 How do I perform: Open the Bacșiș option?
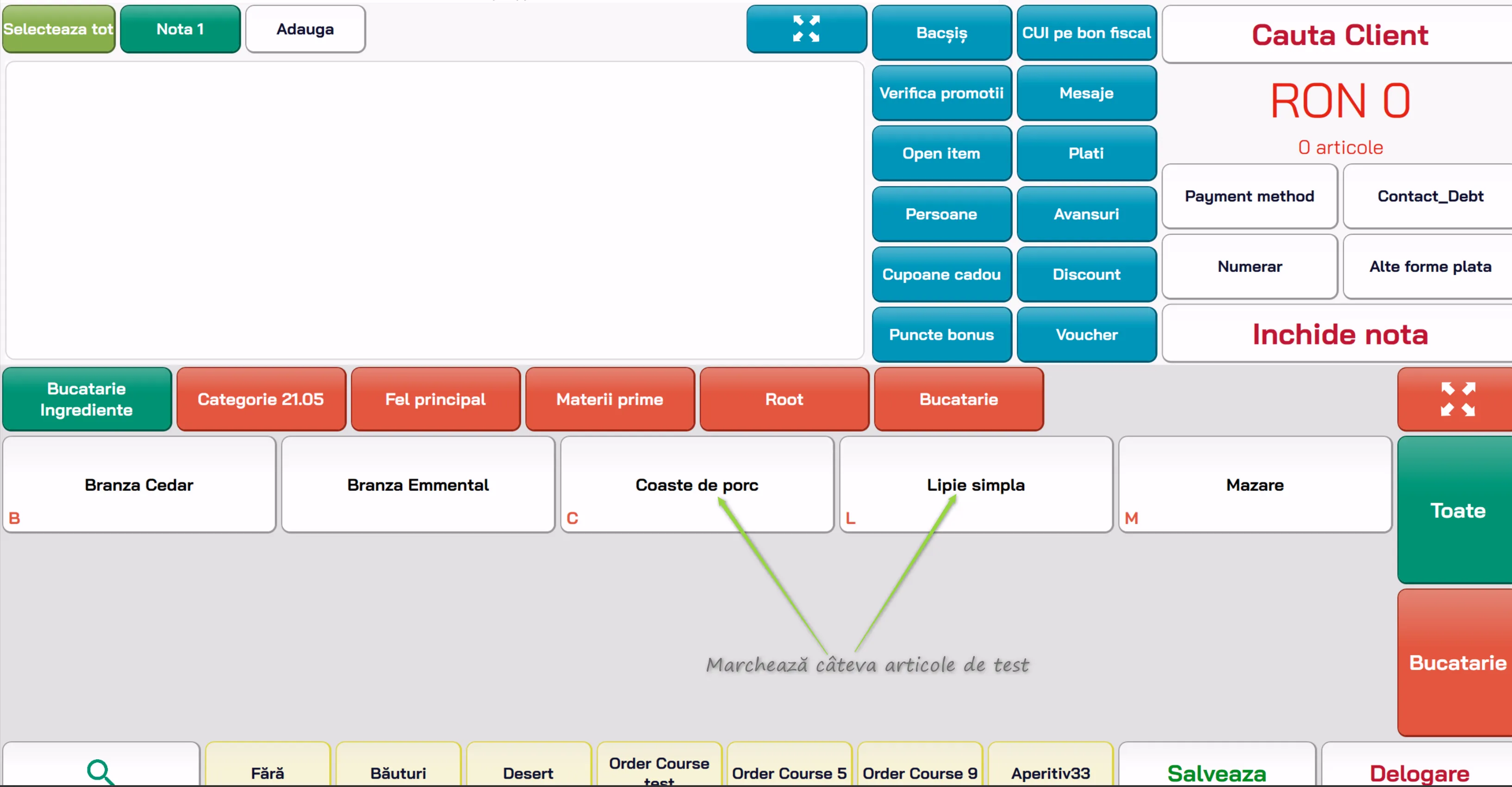point(941,33)
